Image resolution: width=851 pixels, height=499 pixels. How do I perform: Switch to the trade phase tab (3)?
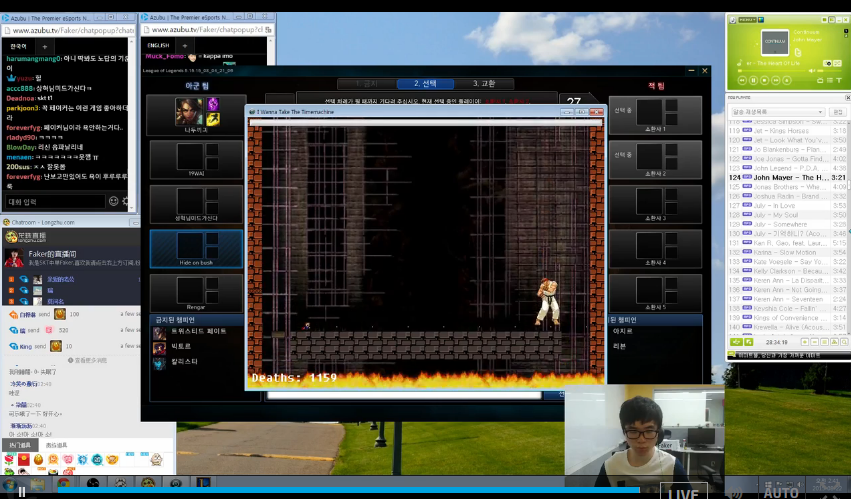coord(483,84)
